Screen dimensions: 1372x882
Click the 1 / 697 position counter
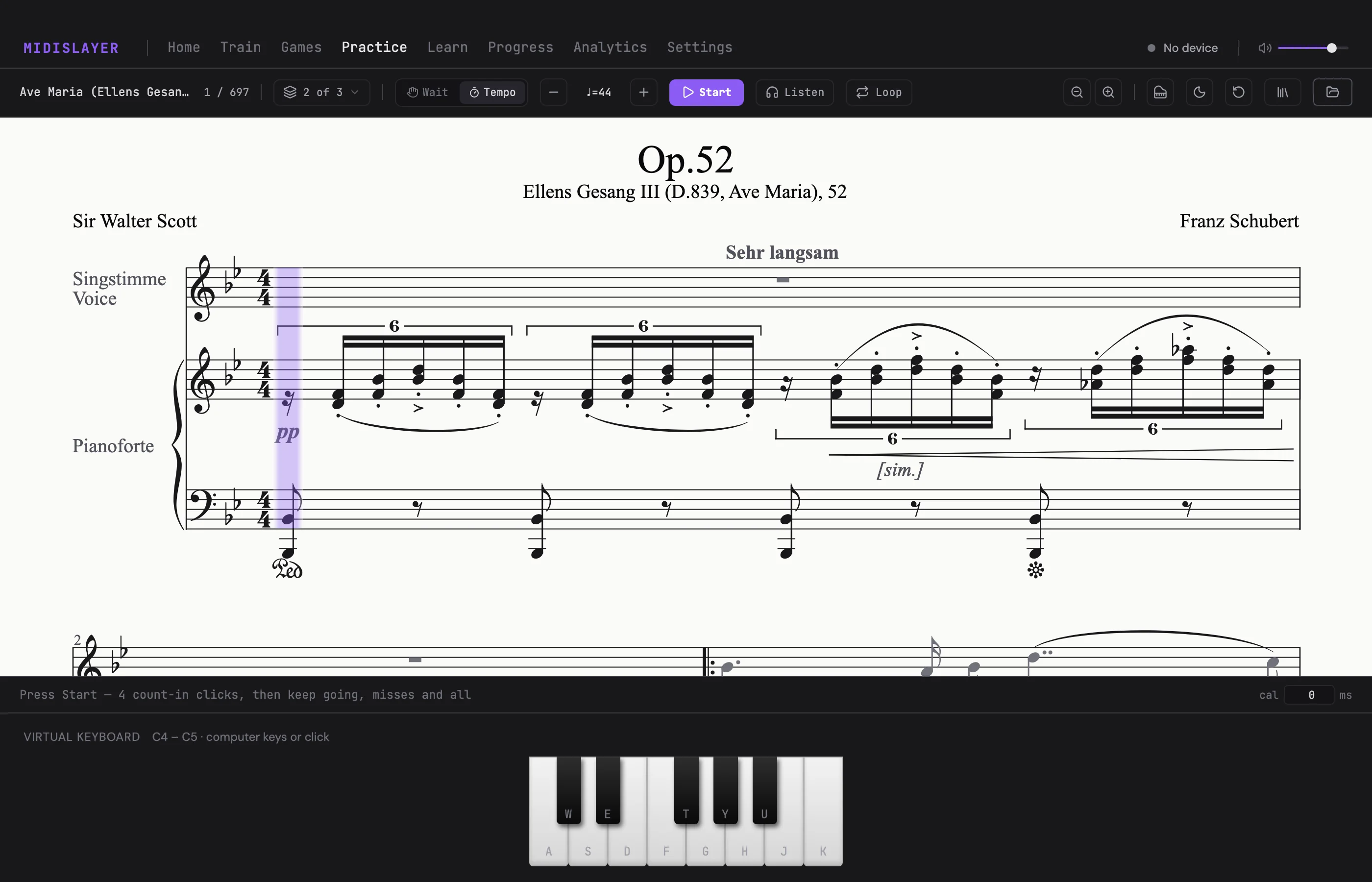tap(226, 92)
